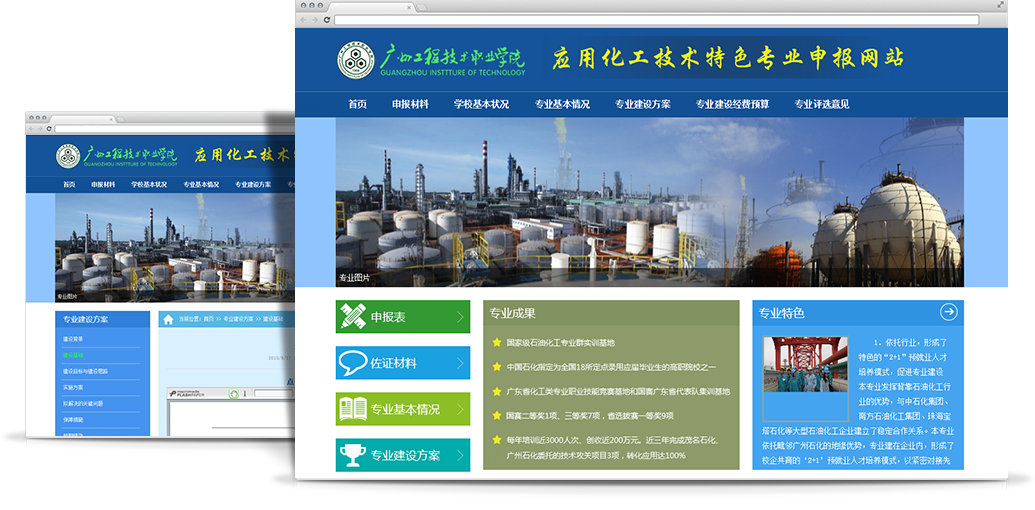This screenshot has height=510, width=1035.
Task: Click the pencil-ruler icon on 申报表 button
Action: 353,317
